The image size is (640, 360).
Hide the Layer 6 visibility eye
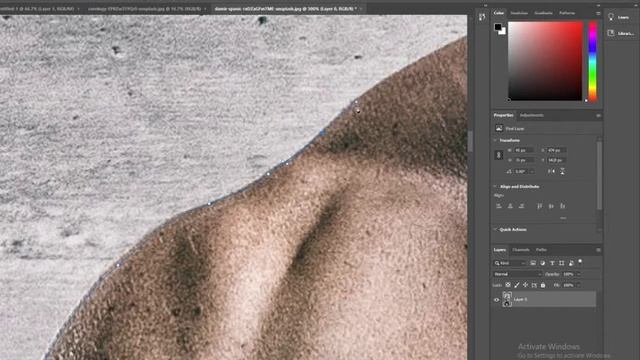point(496,300)
